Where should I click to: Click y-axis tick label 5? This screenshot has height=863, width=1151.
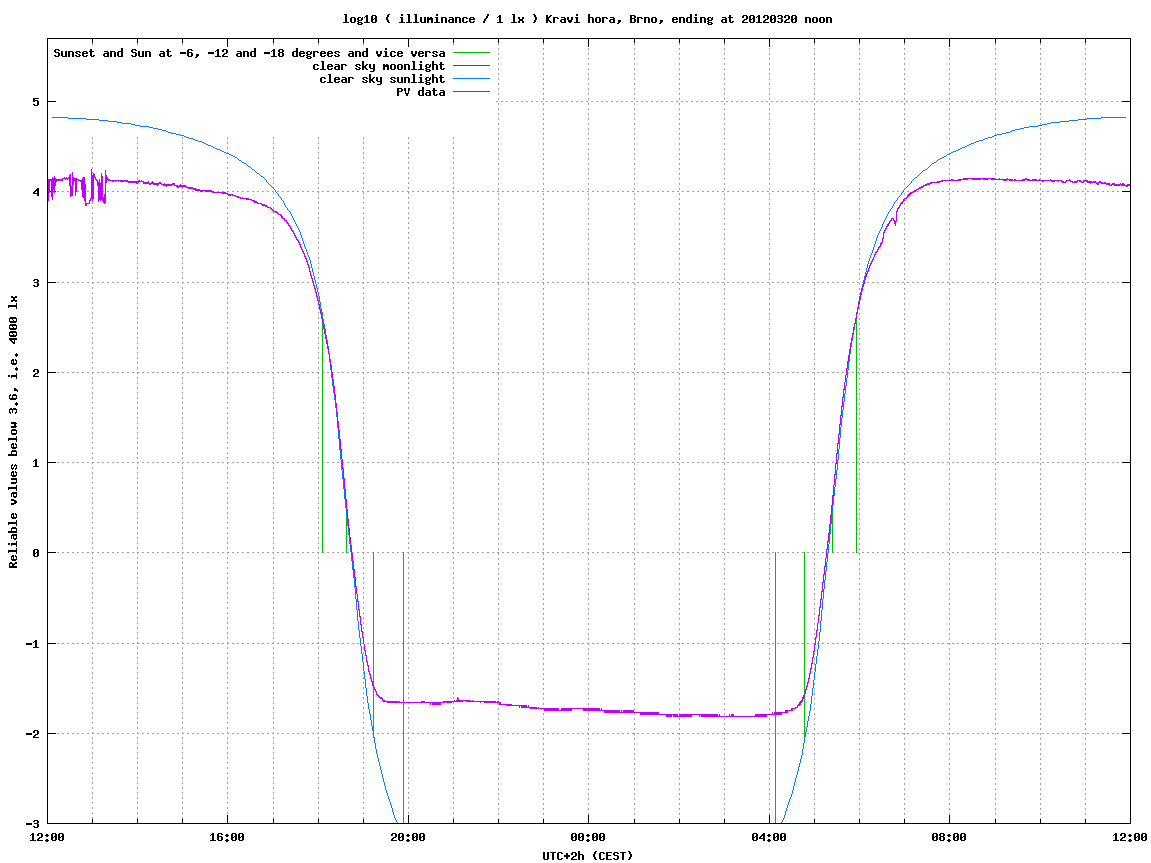point(36,102)
